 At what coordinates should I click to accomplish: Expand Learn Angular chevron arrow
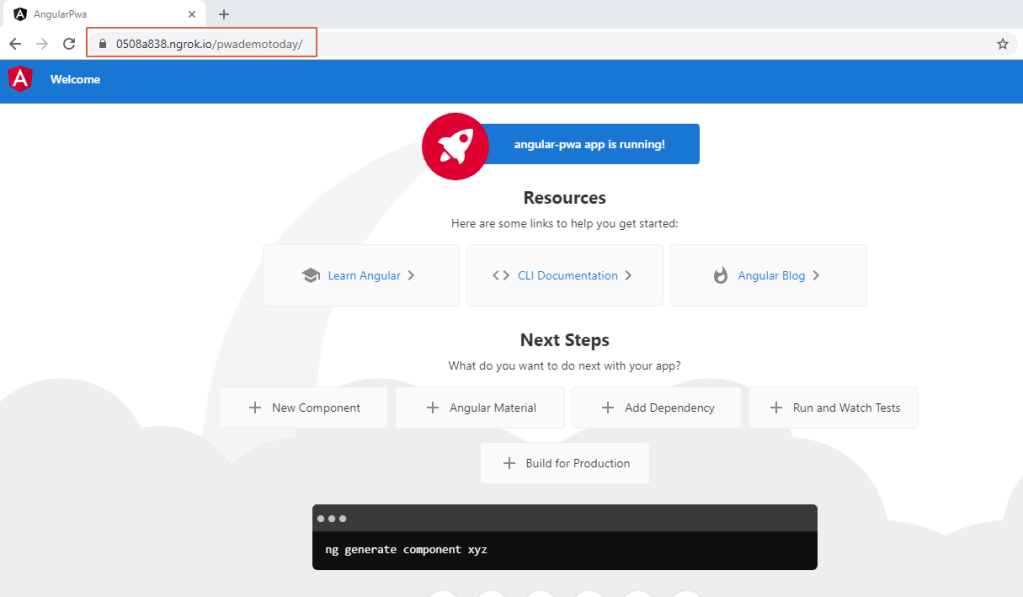pyautogui.click(x=411, y=276)
